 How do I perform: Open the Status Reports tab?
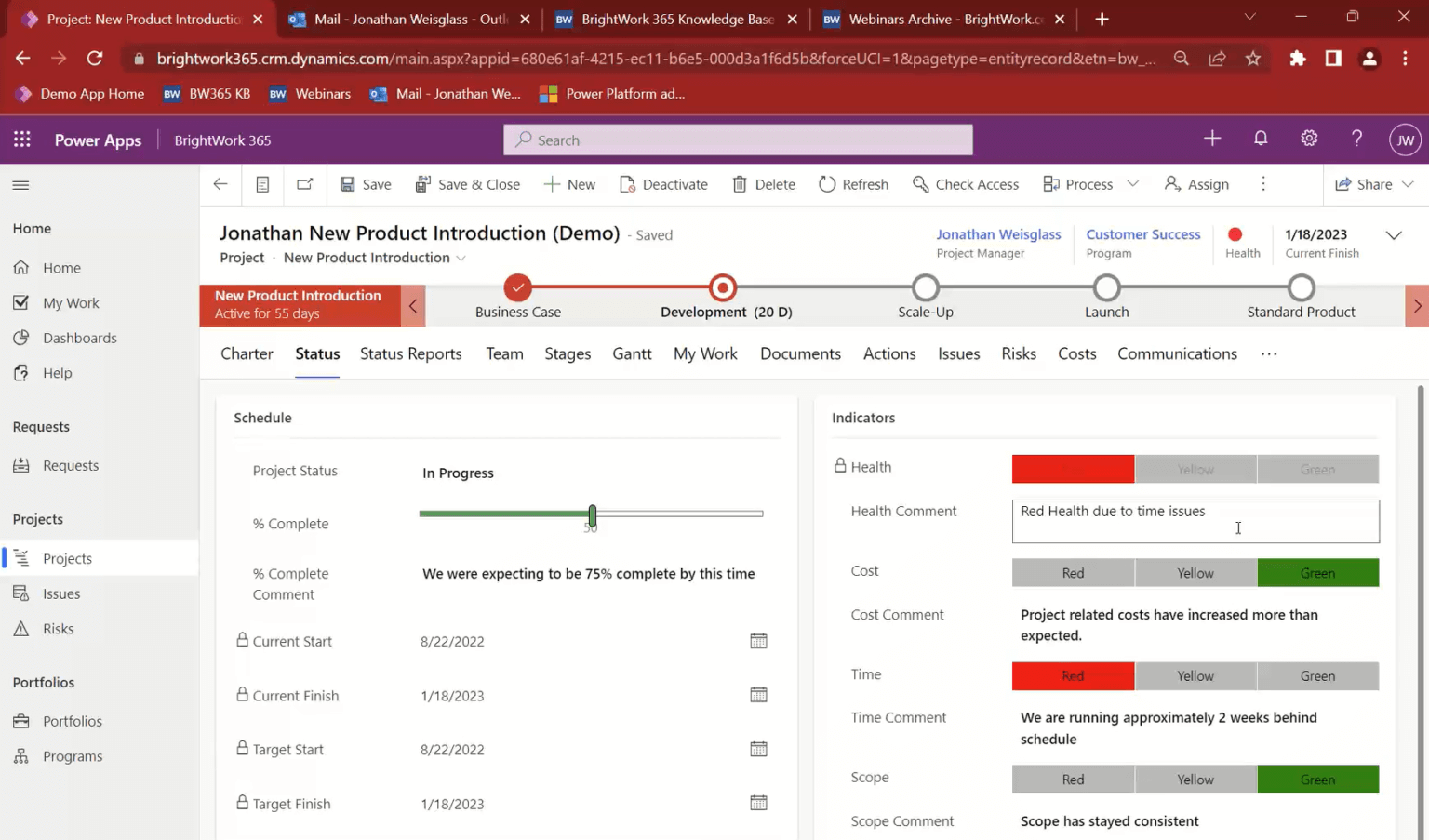pos(410,353)
